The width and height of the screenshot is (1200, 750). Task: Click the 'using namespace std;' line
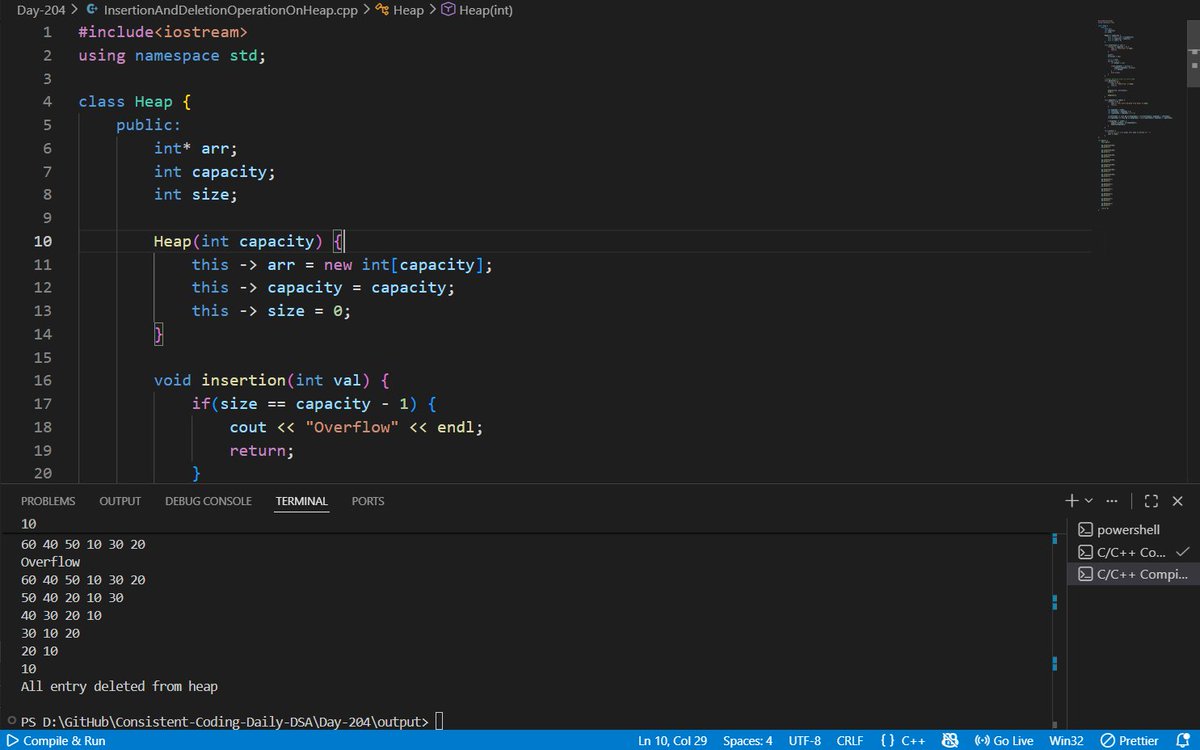click(173, 55)
